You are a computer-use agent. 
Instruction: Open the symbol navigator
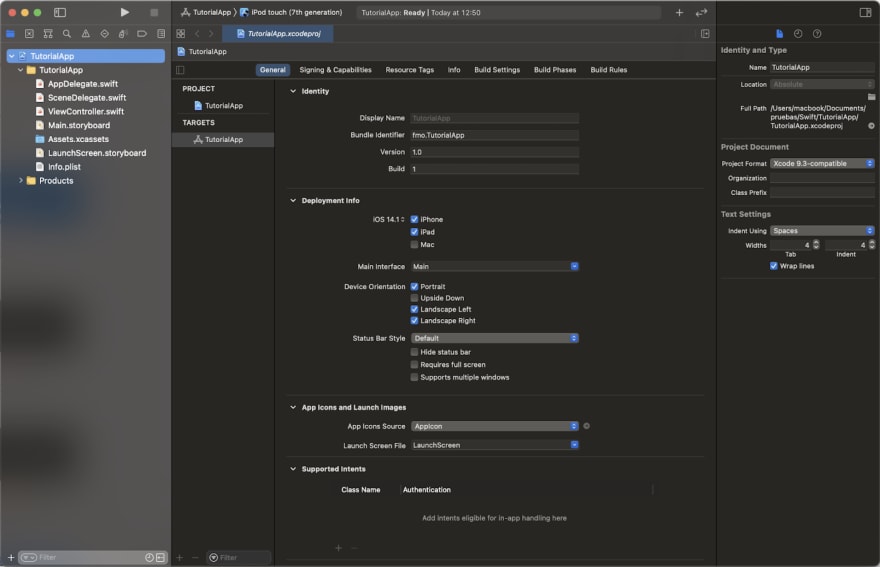click(x=48, y=34)
